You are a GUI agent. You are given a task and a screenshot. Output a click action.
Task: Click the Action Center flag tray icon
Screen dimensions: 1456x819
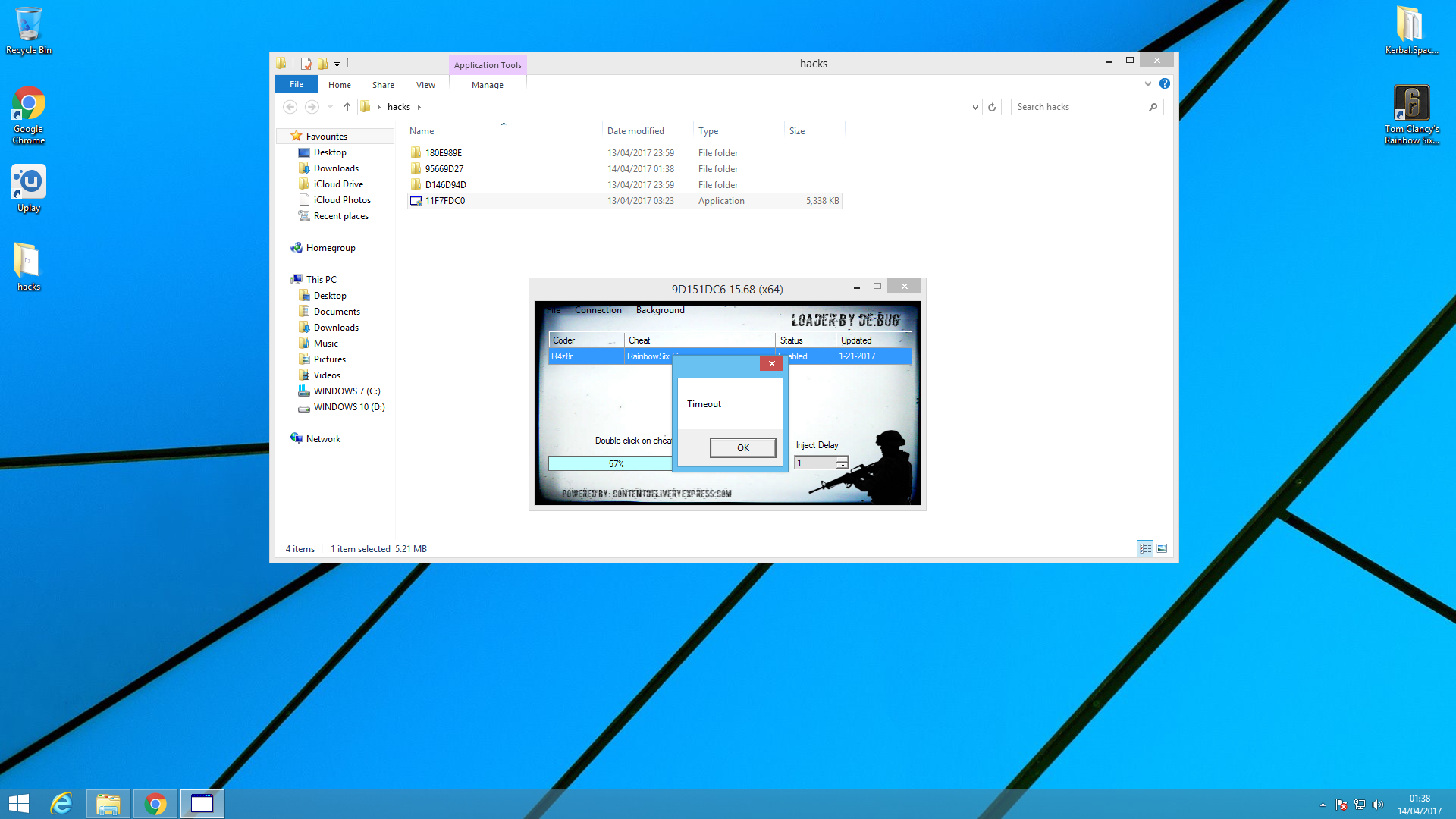[x=1341, y=805]
